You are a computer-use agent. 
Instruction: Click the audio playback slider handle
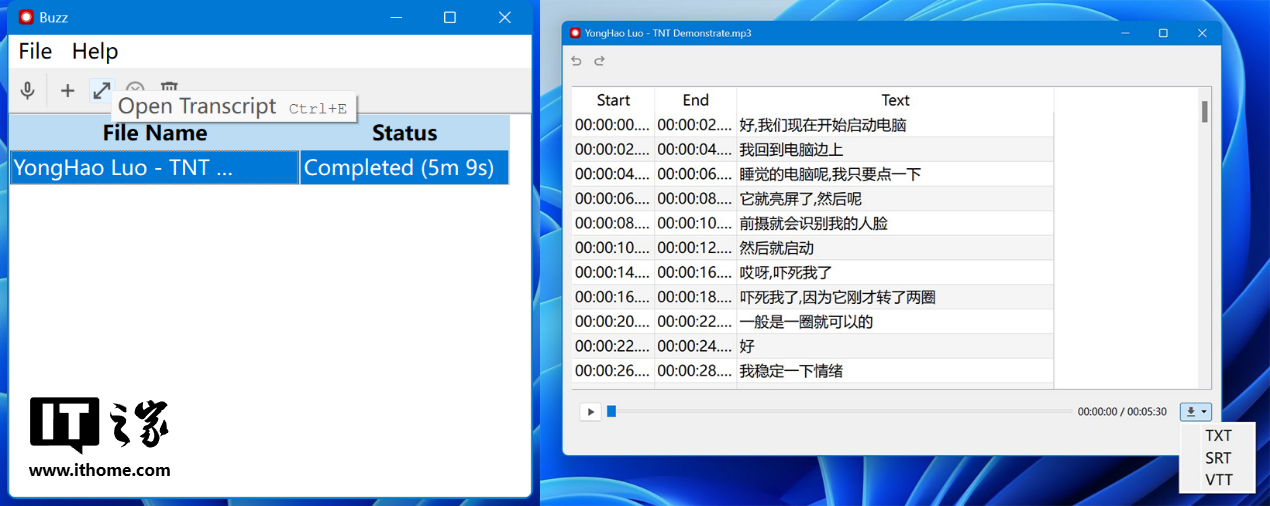[612, 411]
